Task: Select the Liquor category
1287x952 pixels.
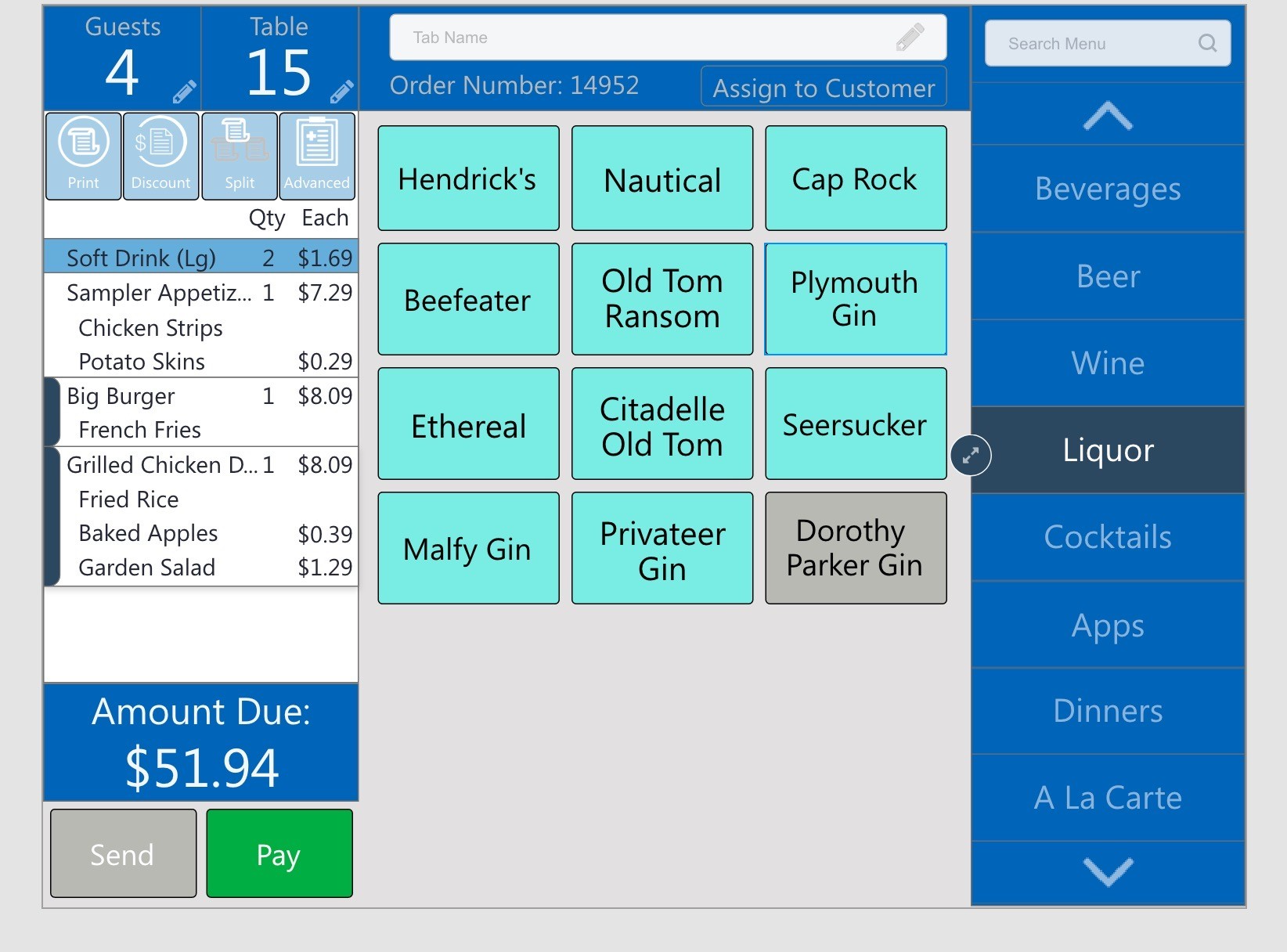Action: 1108,450
